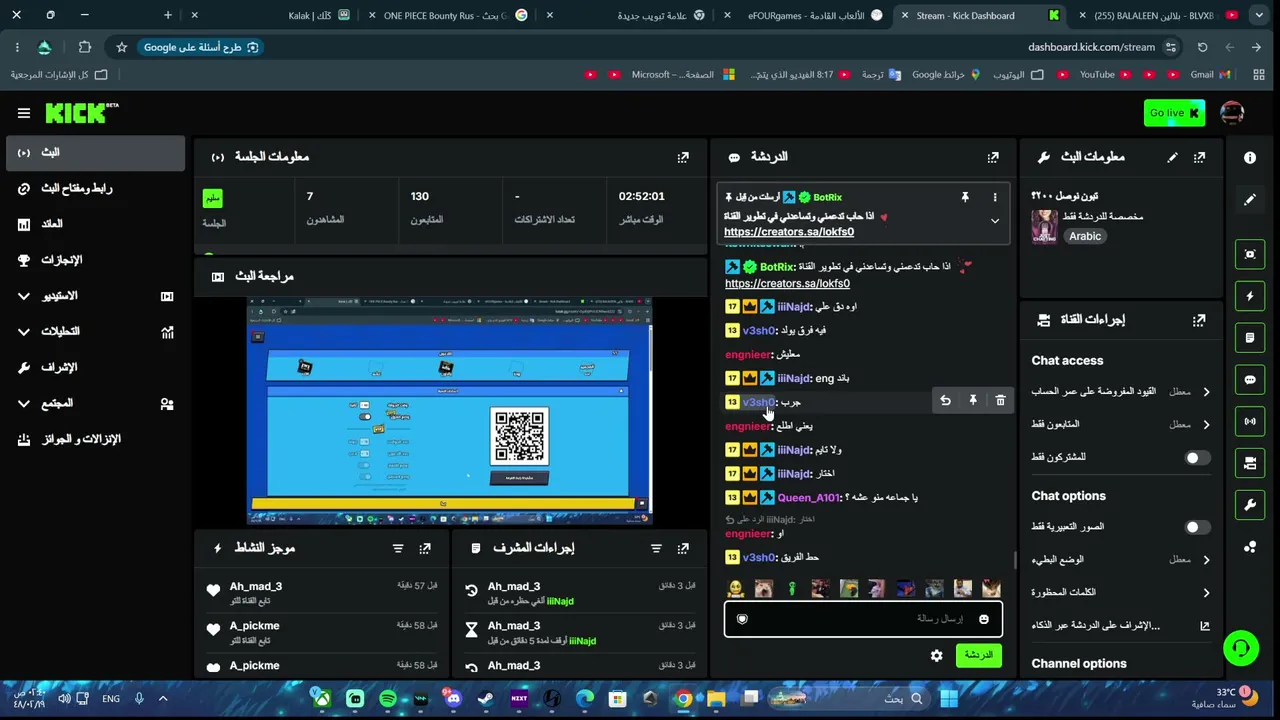This screenshot has width=1280, height=720.
Task: Click the note icon in right sidebar
Action: pyautogui.click(x=1250, y=338)
